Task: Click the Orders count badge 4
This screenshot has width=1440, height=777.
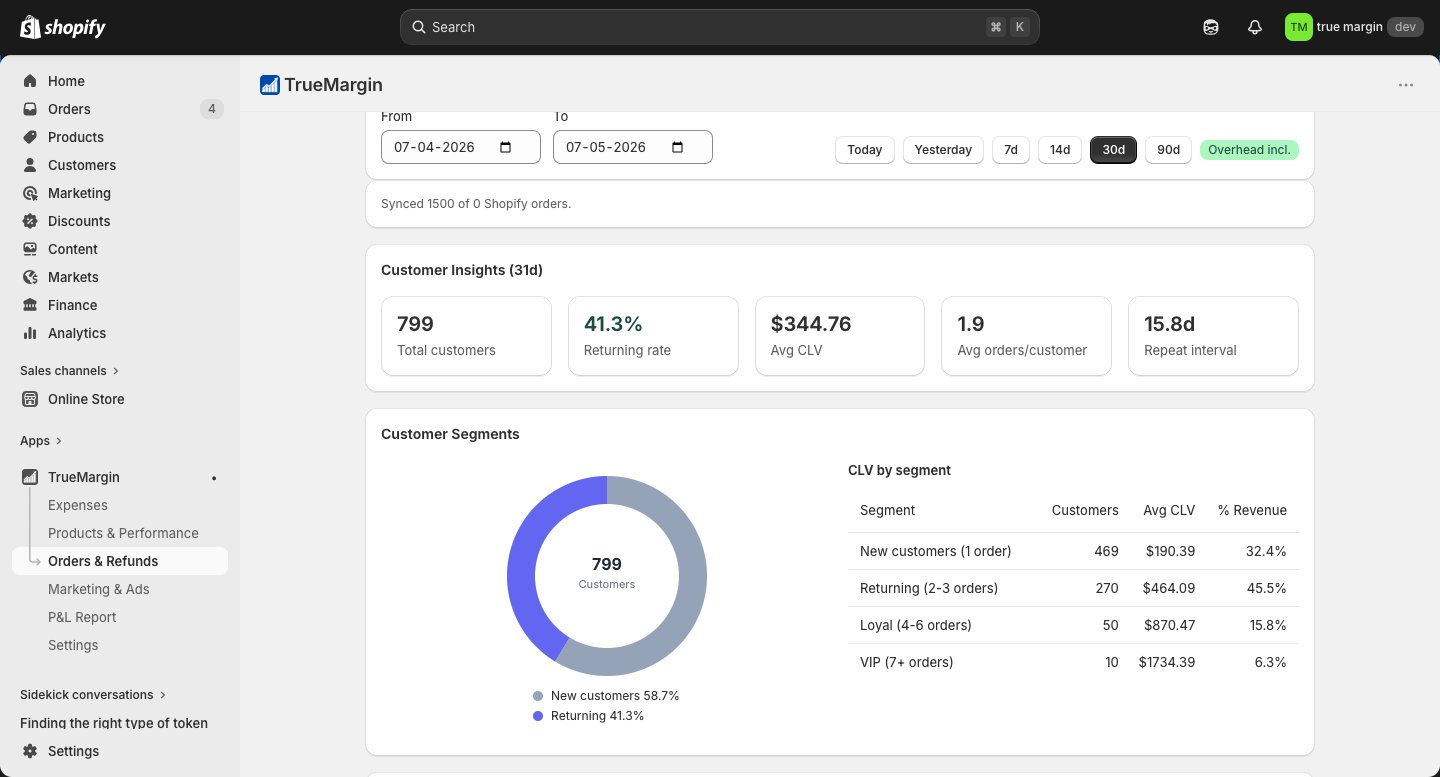Action: click(211, 109)
